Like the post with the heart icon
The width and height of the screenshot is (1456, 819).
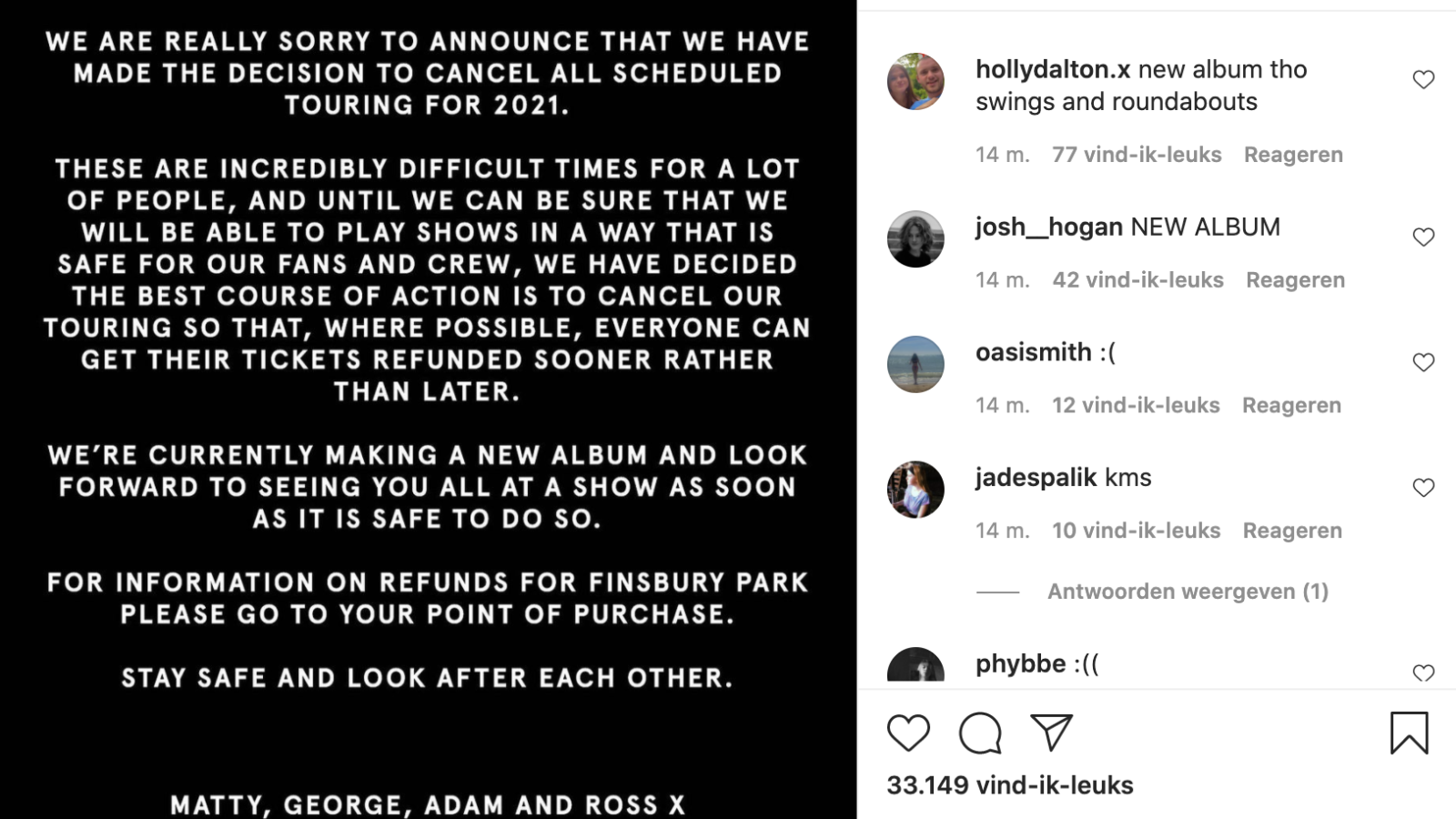pyautogui.click(x=908, y=733)
